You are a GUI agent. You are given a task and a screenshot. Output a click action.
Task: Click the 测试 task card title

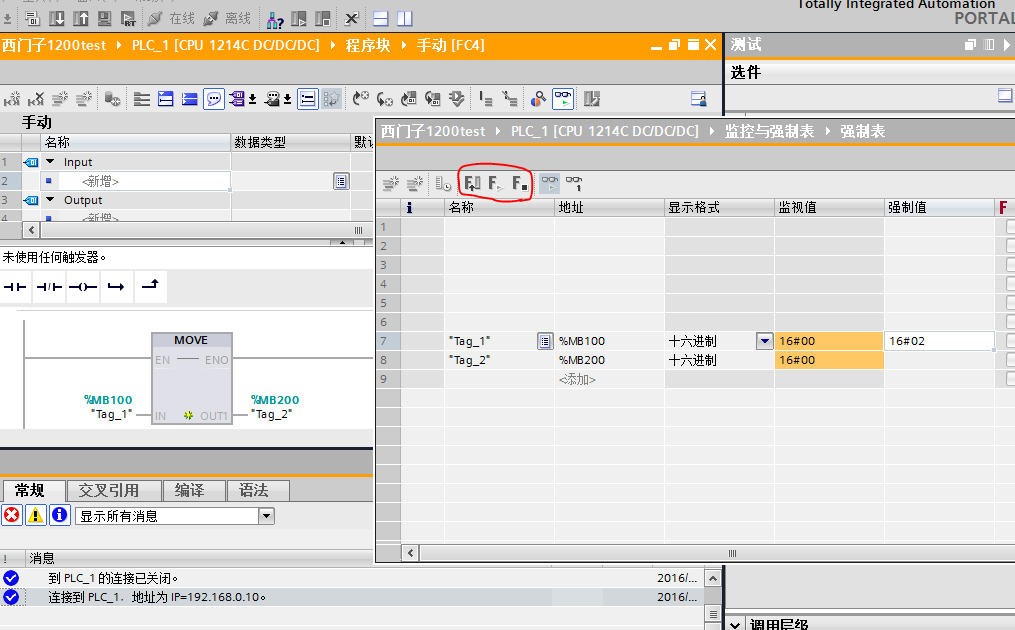(x=746, y=45)
